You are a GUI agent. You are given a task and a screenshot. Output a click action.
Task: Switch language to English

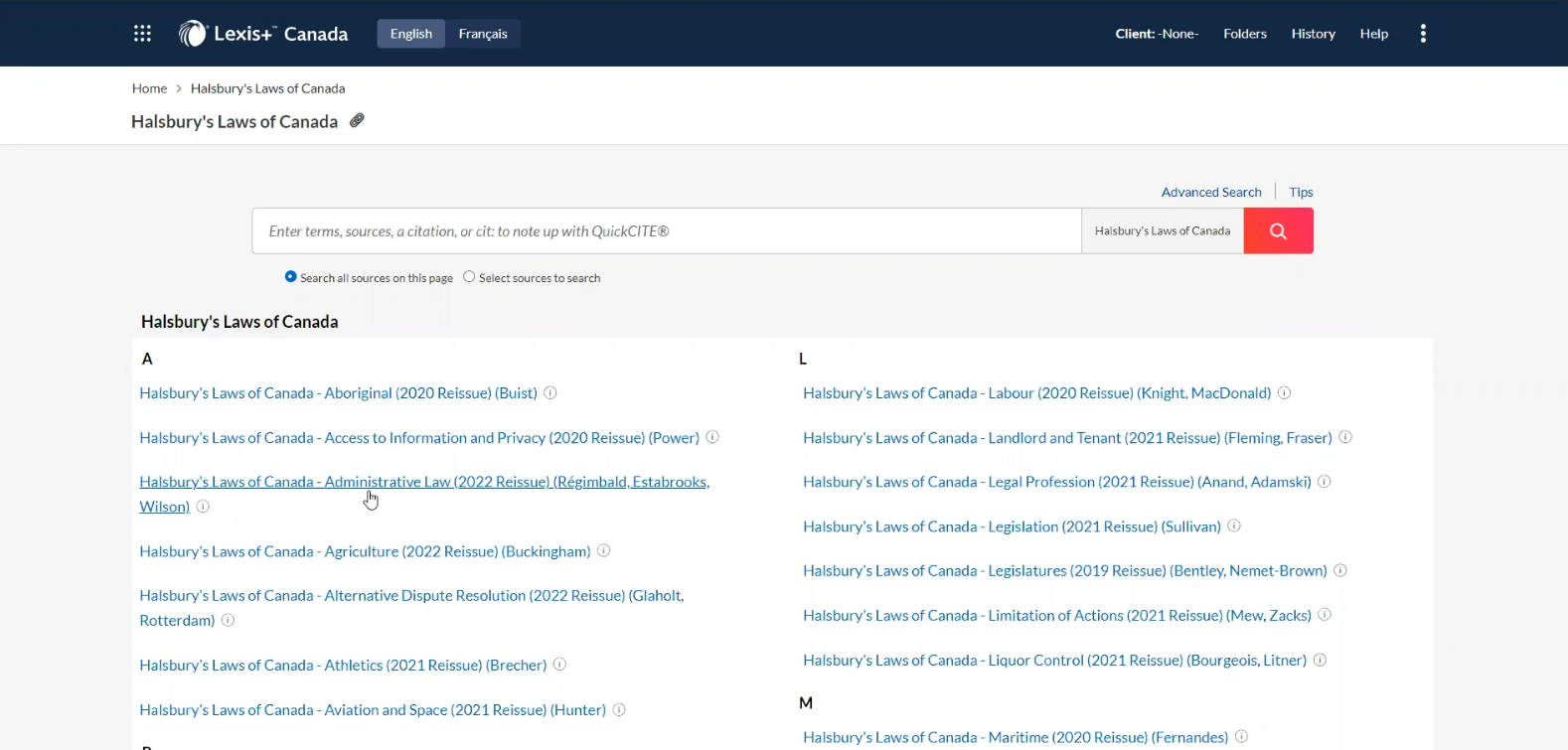(411, 34)
